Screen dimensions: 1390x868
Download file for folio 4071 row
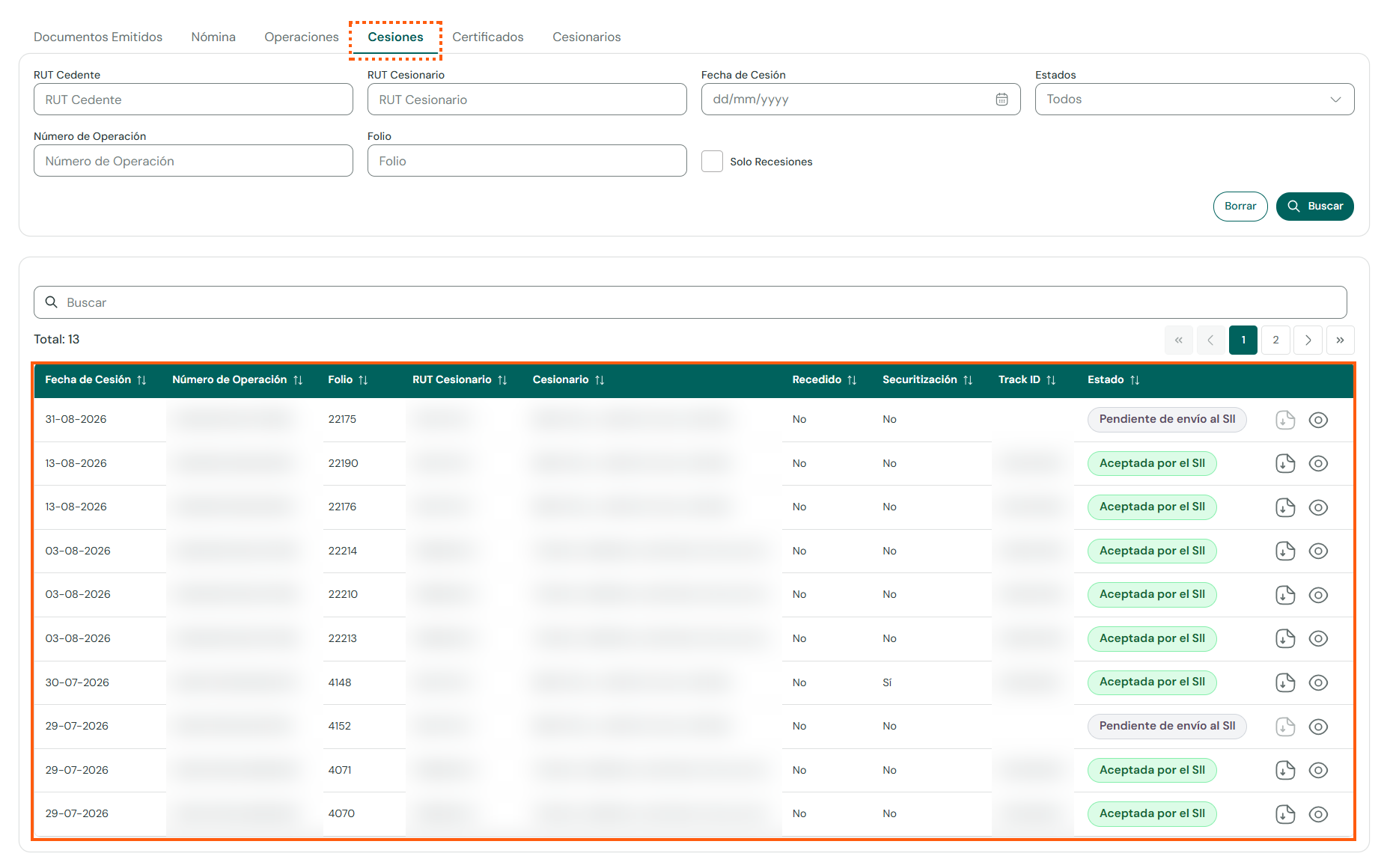coord(1284,770)
